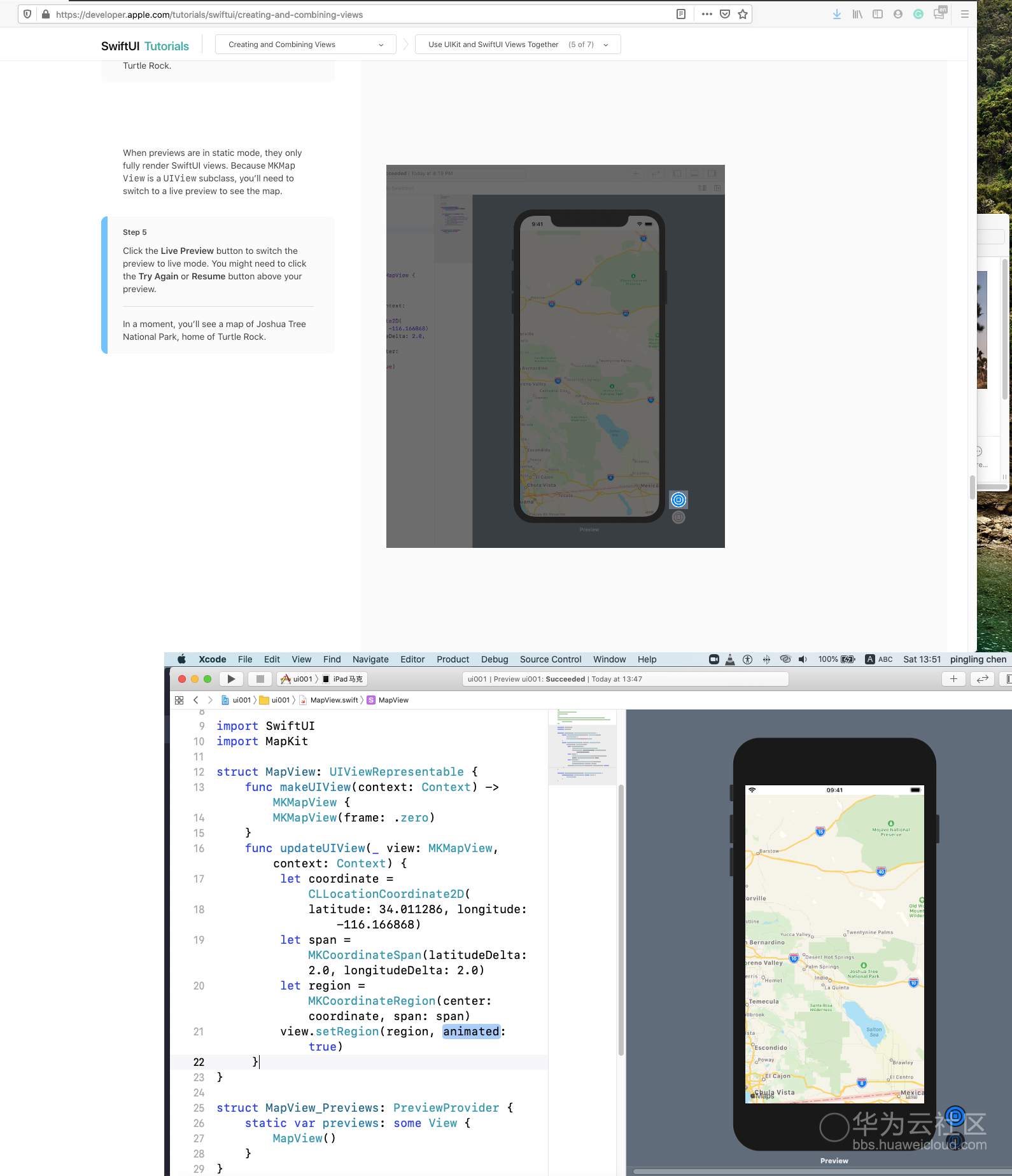
Task: Click the VLC cone menu bar icon
Action: point(730,659)
